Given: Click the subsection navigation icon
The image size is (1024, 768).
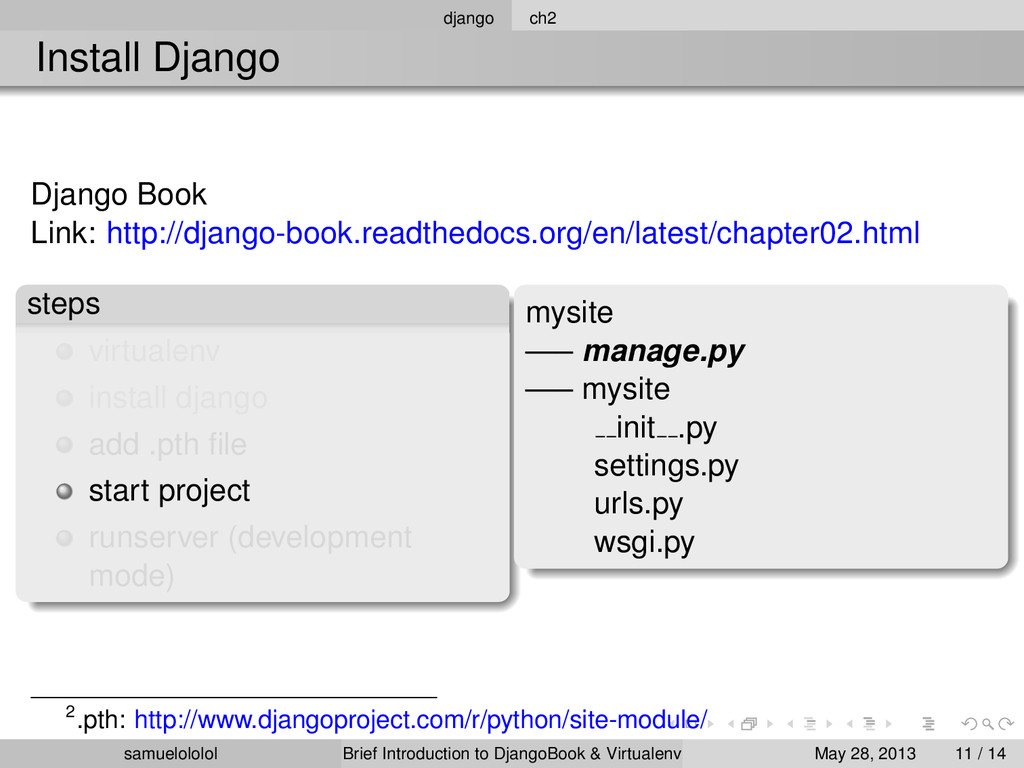Looking at the screenshot, I should click(810, 724).
